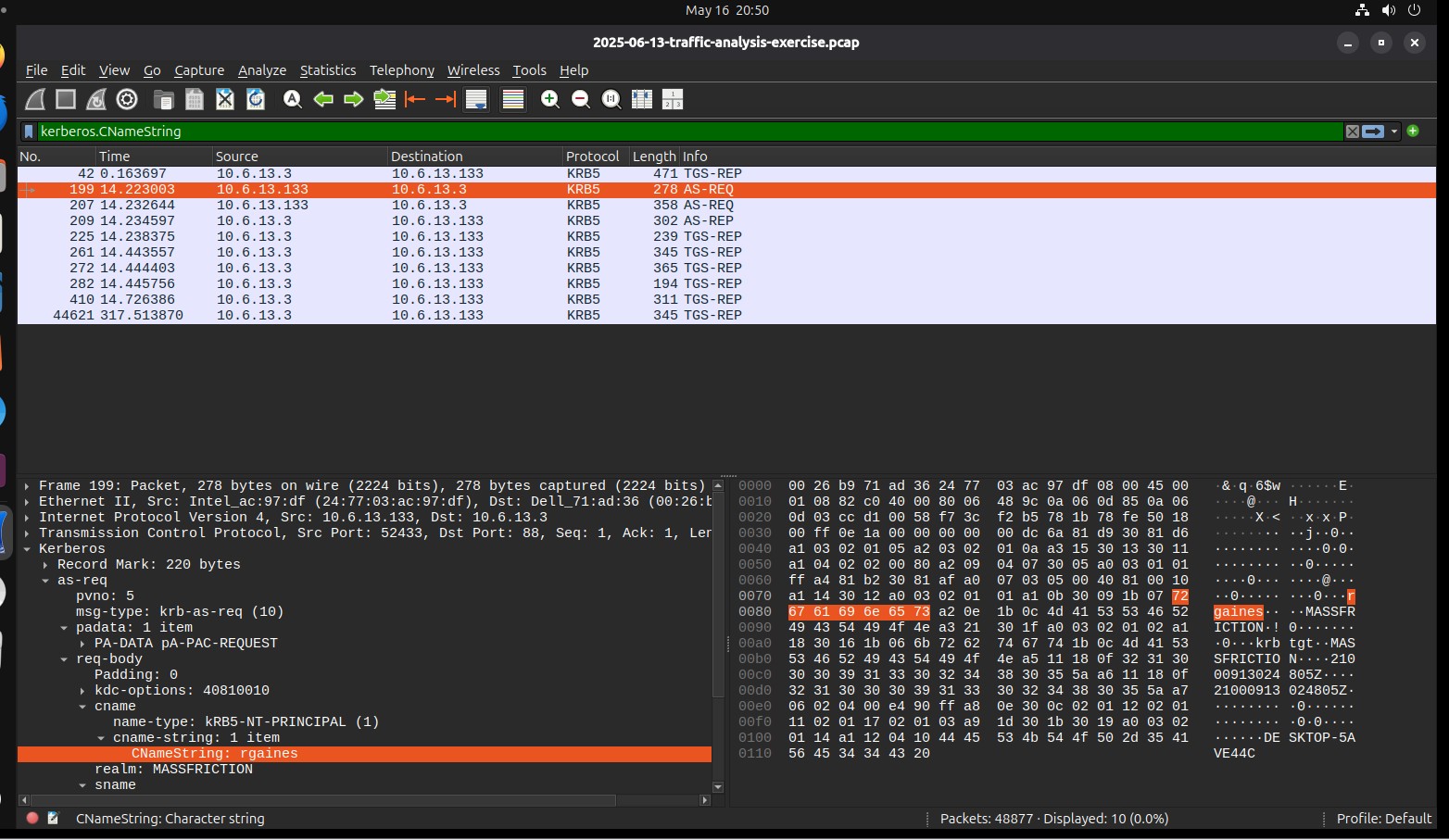Open a capture file
The width and height of the screenshot is (1449, 840).
pyautogui.click(x=163, y=99)
